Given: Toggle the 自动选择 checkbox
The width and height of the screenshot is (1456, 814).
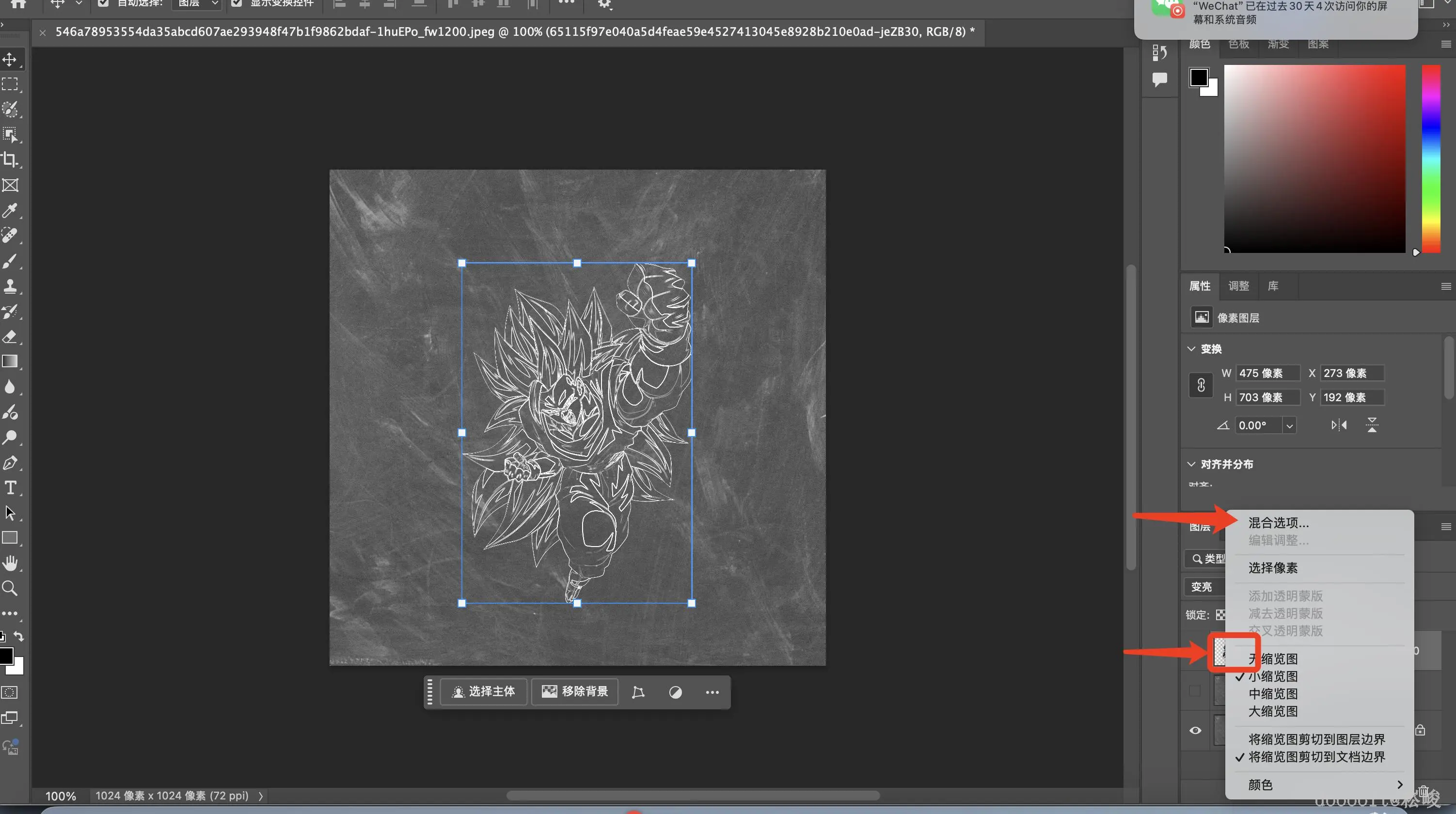Looking at the screenshot, I should [103, 3].
